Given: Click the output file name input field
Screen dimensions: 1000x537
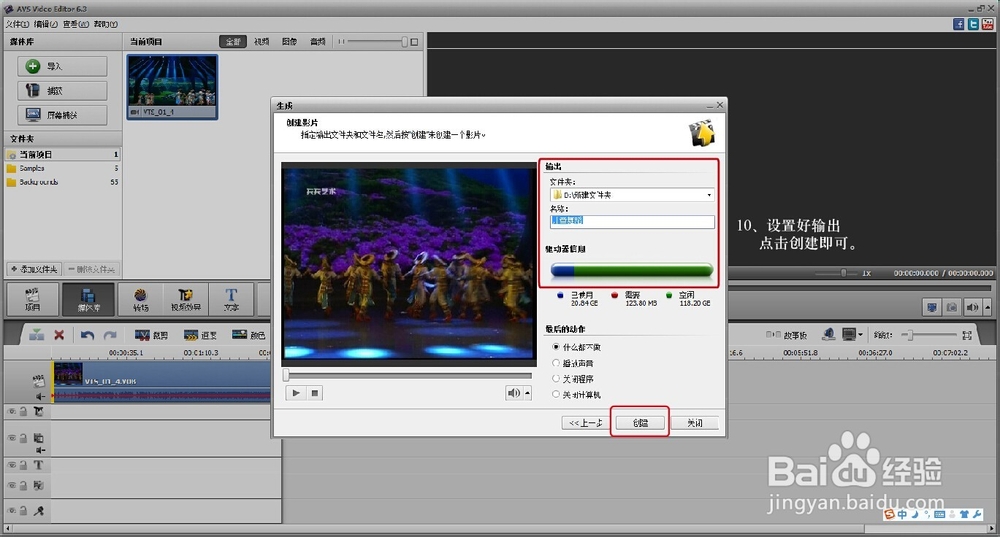Looking at the screenshot, I should click(632, 221).
